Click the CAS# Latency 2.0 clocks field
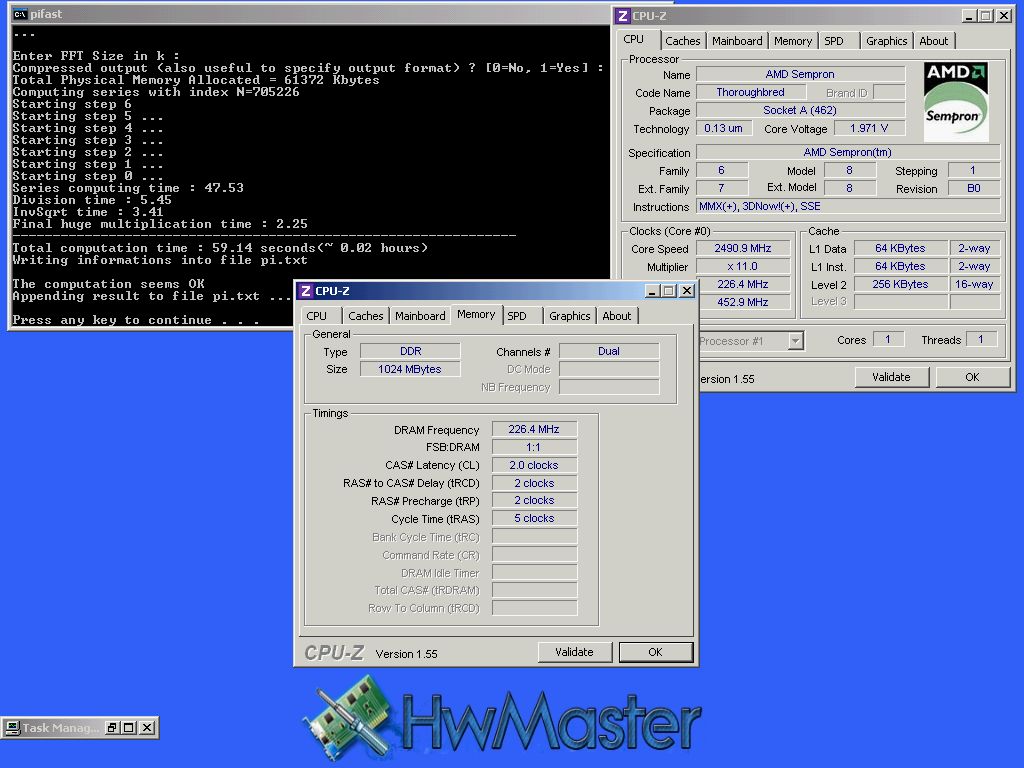 tap(534, 466)
